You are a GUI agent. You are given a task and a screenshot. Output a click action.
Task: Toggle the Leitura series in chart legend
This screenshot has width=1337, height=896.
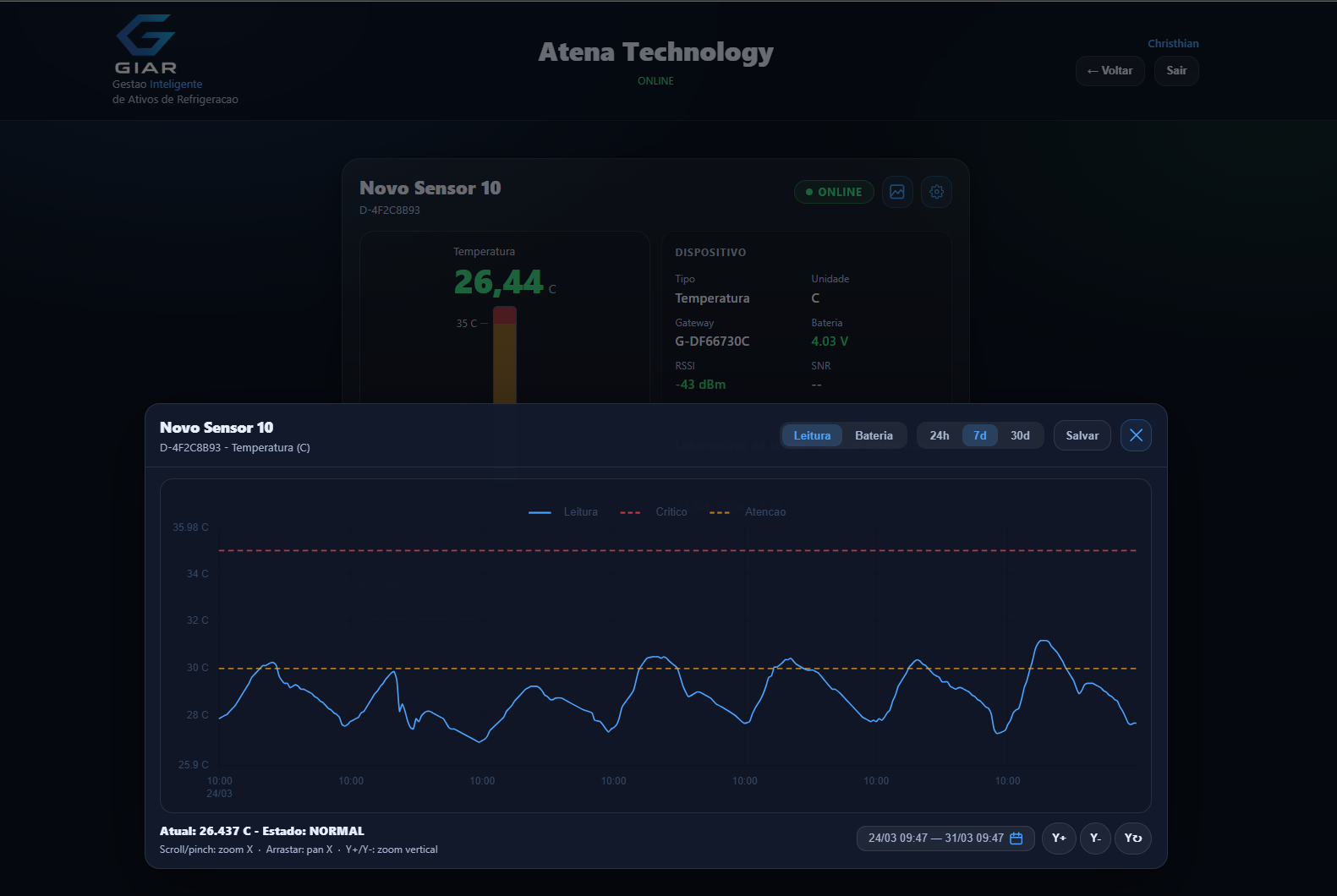(564, 512)
